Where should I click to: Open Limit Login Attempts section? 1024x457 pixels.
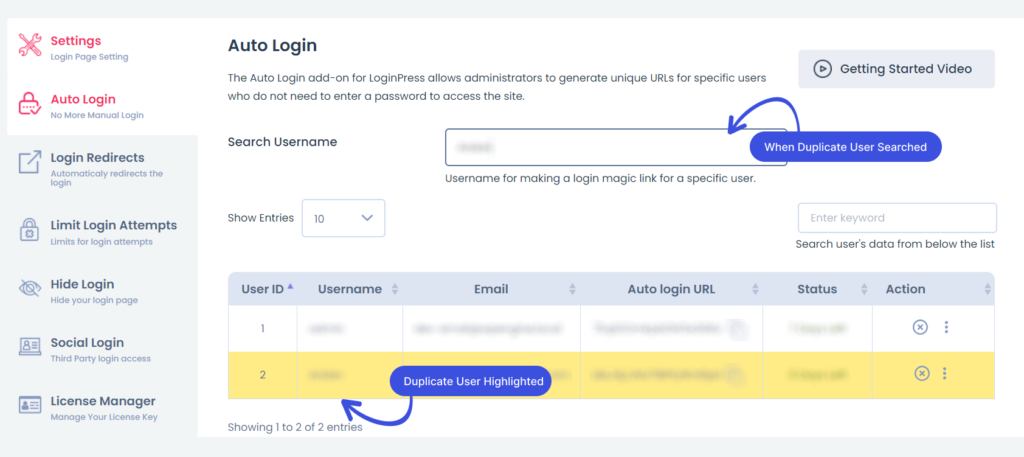pos(103,232)
